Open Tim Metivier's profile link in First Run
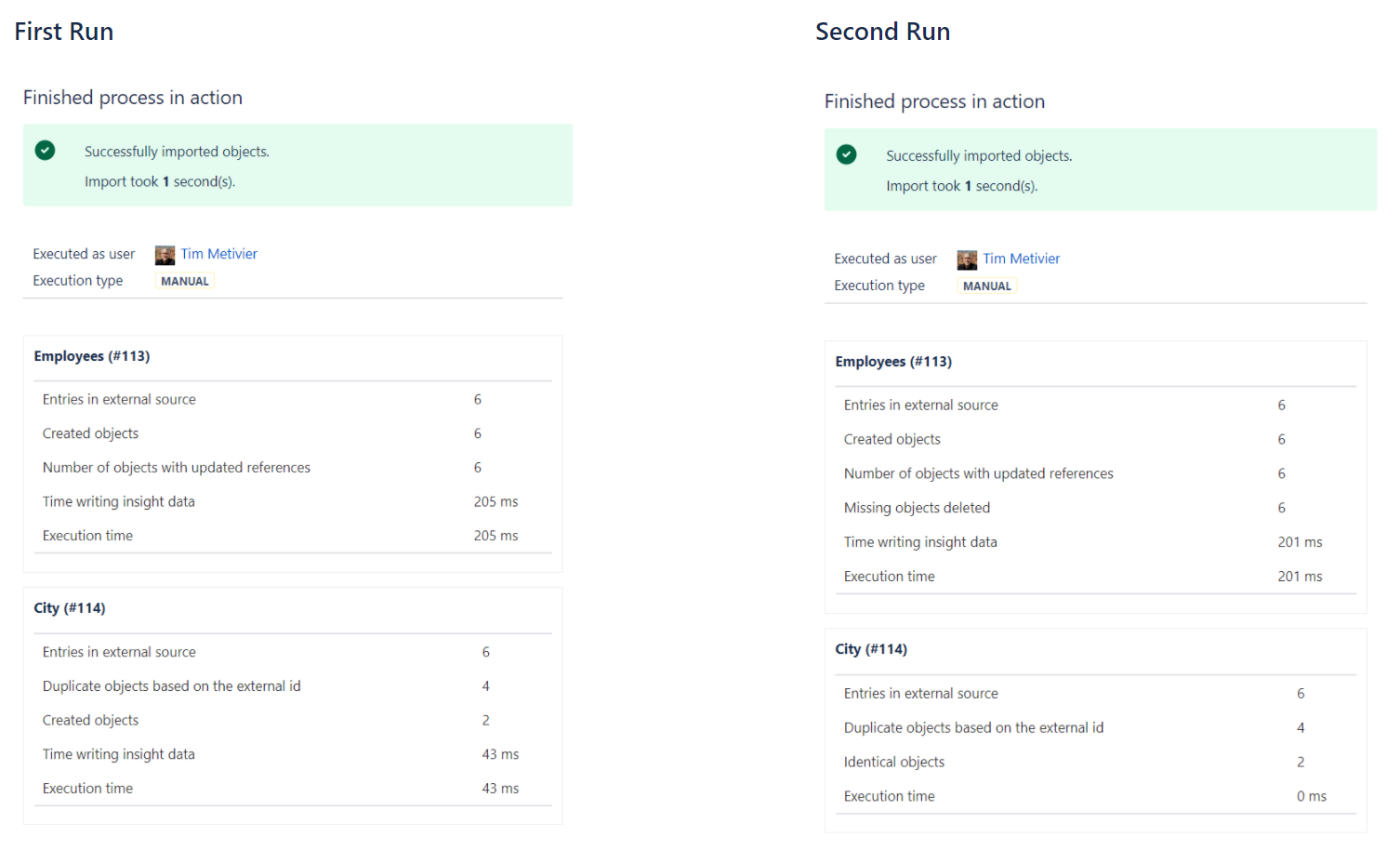The width and height of the screenshot is (1400, 864). 218,254
